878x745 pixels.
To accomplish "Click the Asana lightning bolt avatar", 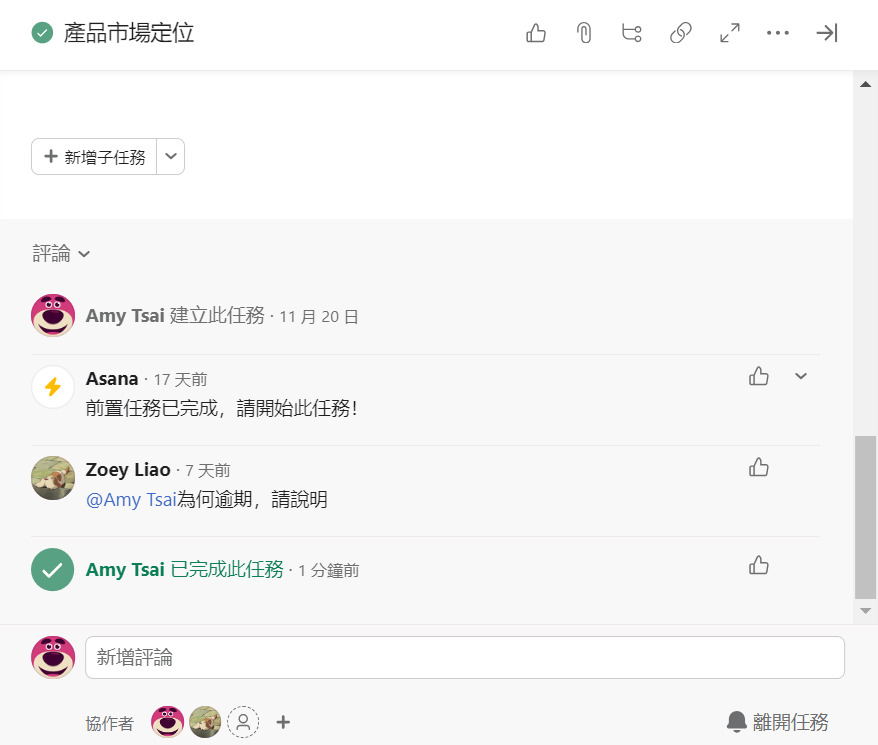I will pos(53,387).
